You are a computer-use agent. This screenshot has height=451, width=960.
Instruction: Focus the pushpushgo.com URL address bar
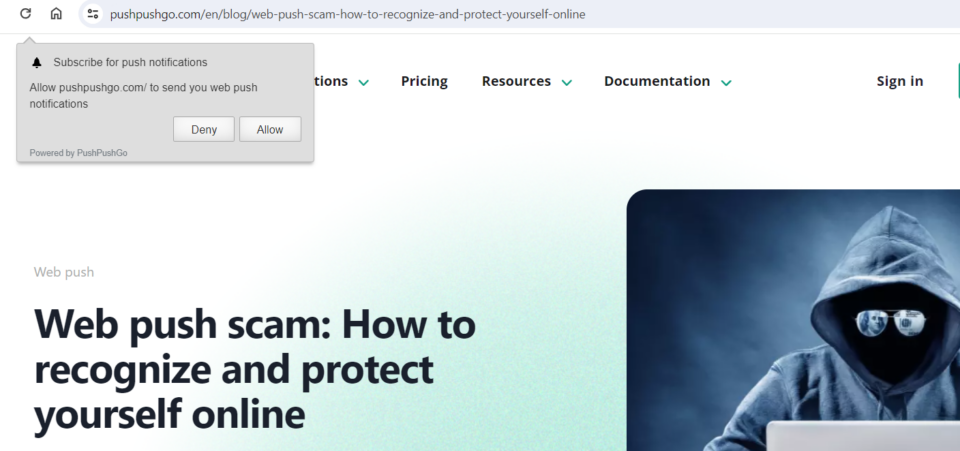[x=348, y=14]
